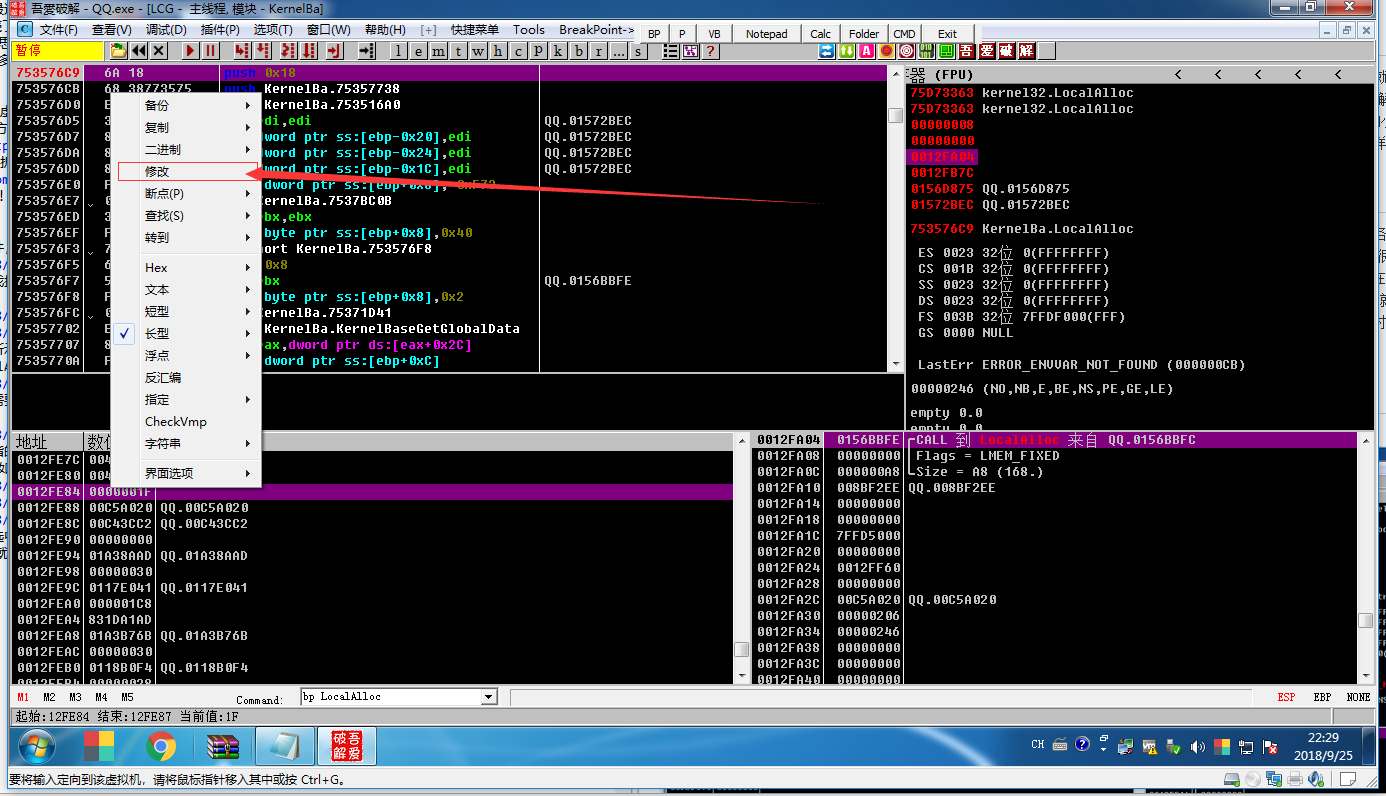Select memory slot M5
Viewport: 1386px width, 796px height.
coord(127,697)
